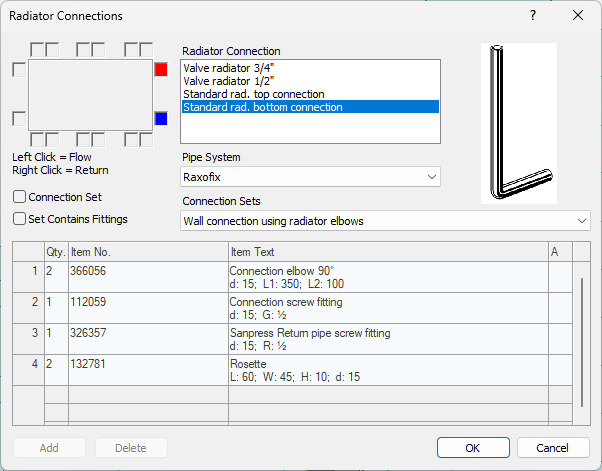Close the Radiator Connections window
This screenshot has width=602, height=471.
coord(578,15)
